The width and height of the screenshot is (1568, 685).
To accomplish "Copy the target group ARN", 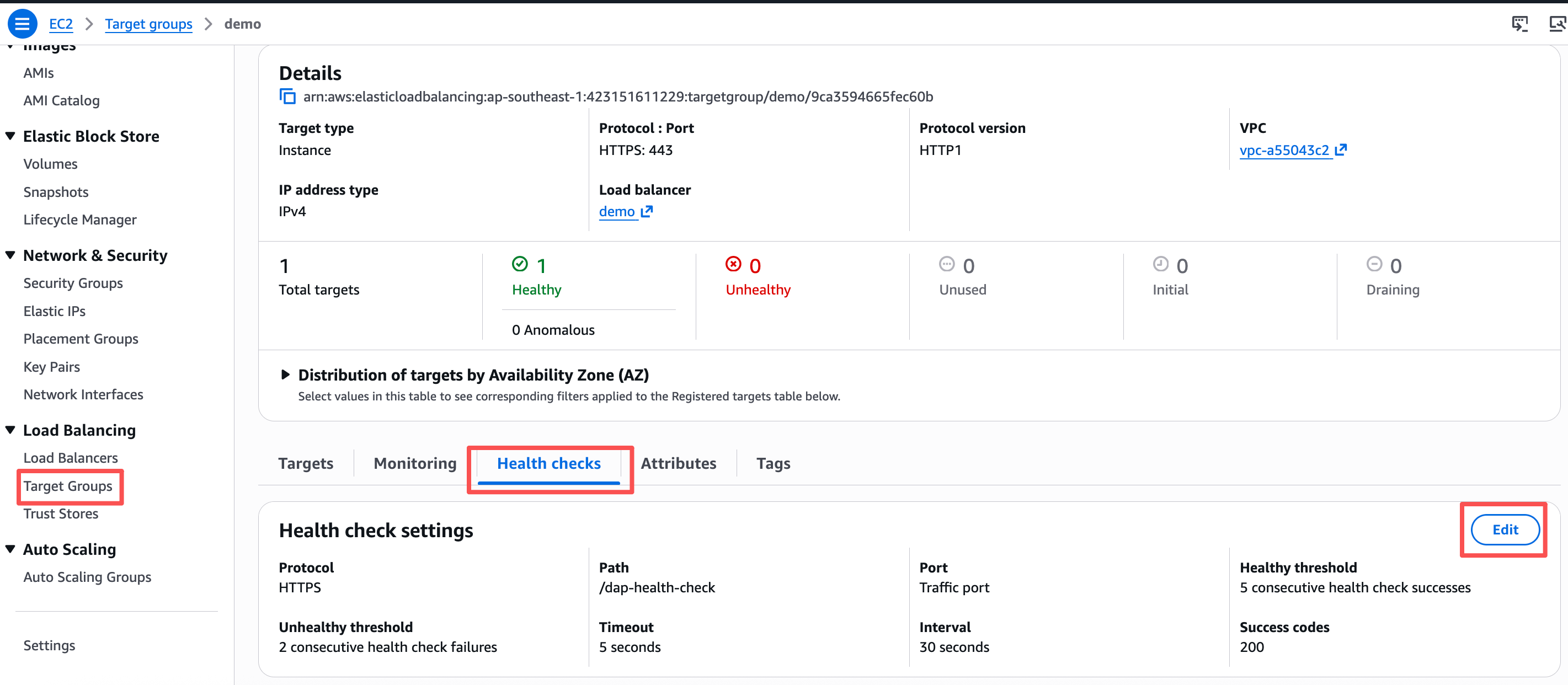I will pyautogui.click(x=287, y=97).
